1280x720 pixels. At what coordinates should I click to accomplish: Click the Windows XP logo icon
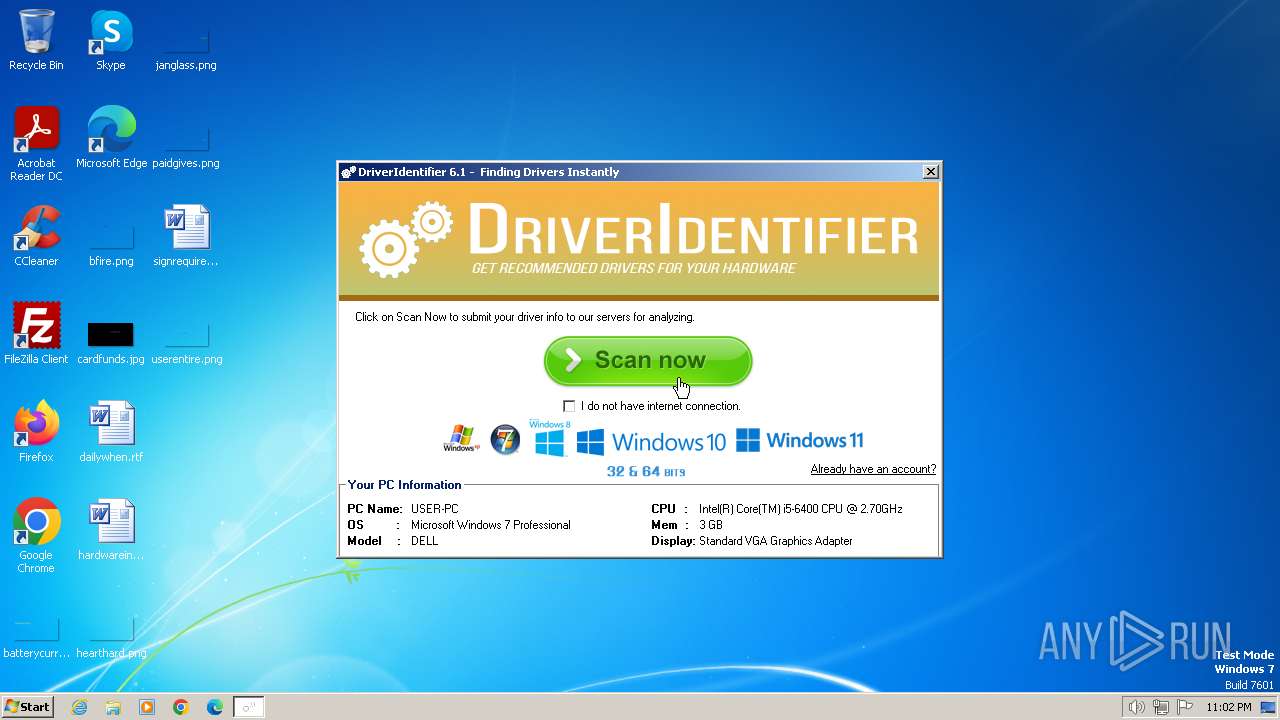(x=461, y=439)
